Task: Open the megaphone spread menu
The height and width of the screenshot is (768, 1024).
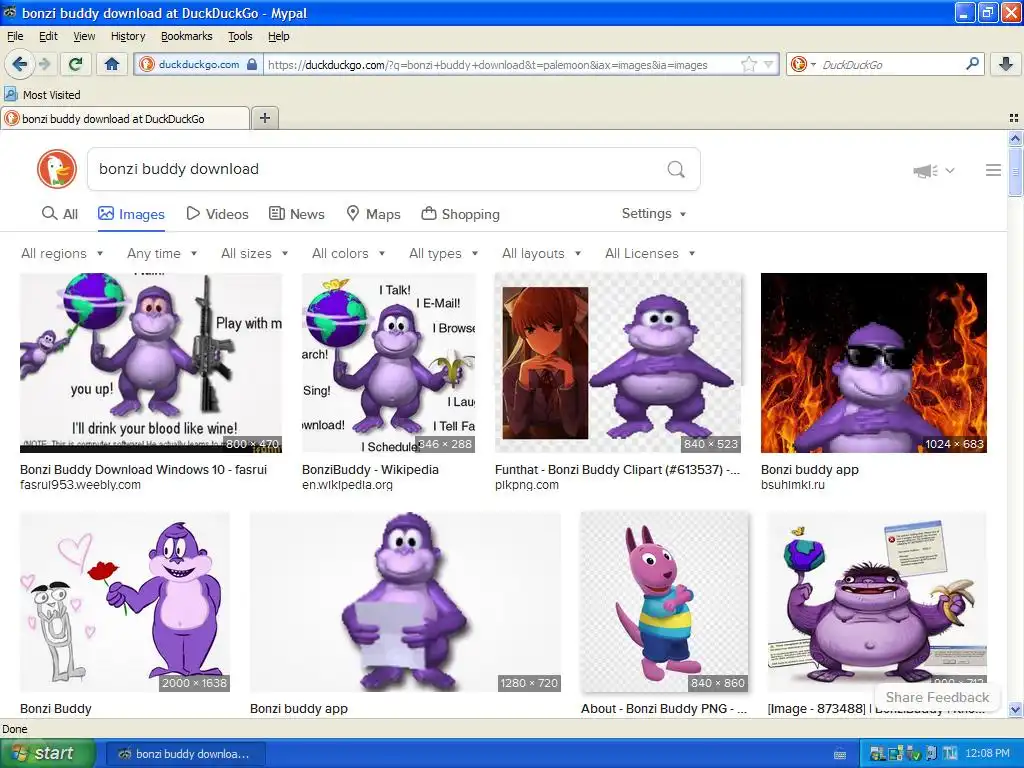Action: [933, 170]
